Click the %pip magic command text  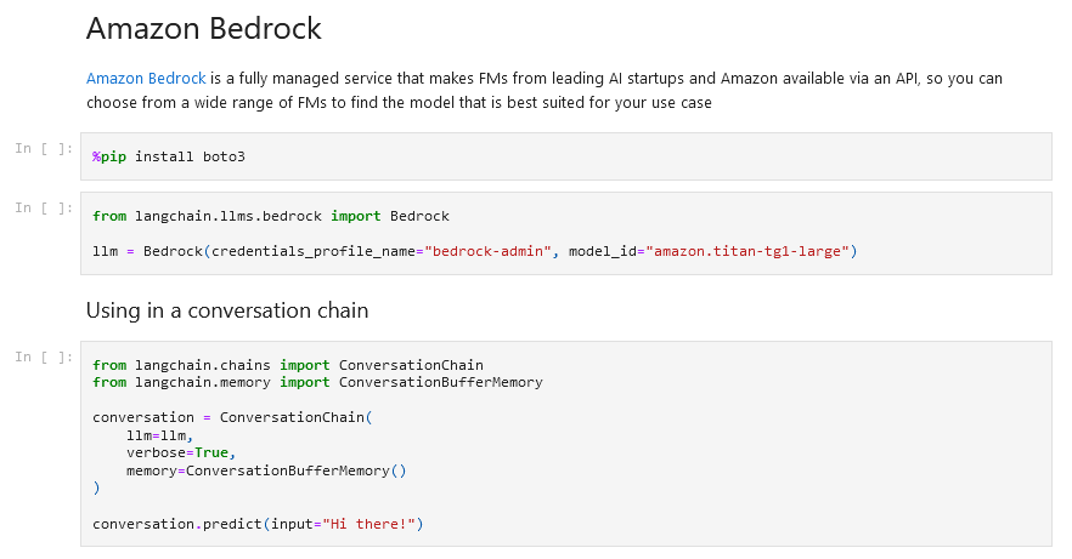(109, 157)
